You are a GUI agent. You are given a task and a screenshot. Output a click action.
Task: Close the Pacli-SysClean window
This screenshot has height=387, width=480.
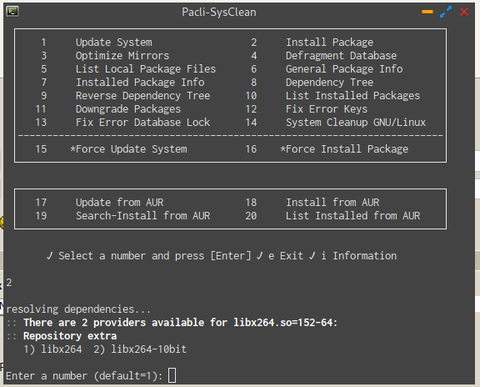[464, 12]
